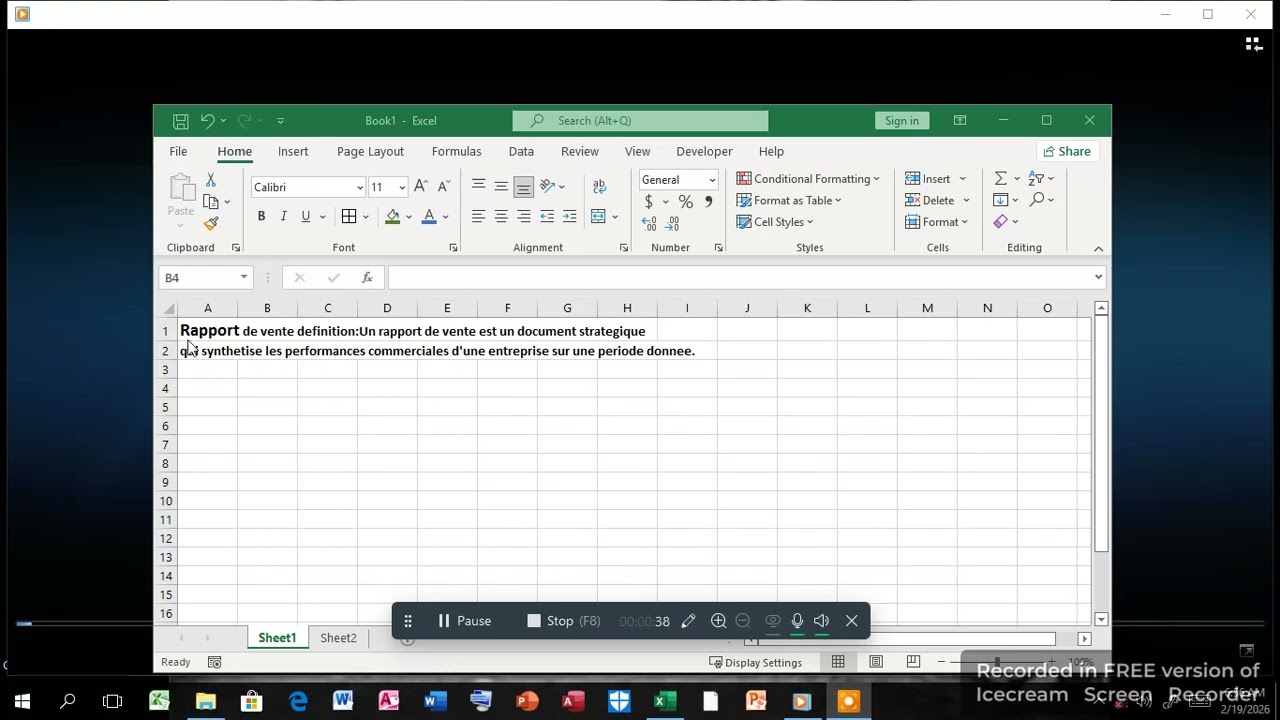Screen dimensions: 1280x720
Task: Click the Share button
Action: click(1066, 151)
